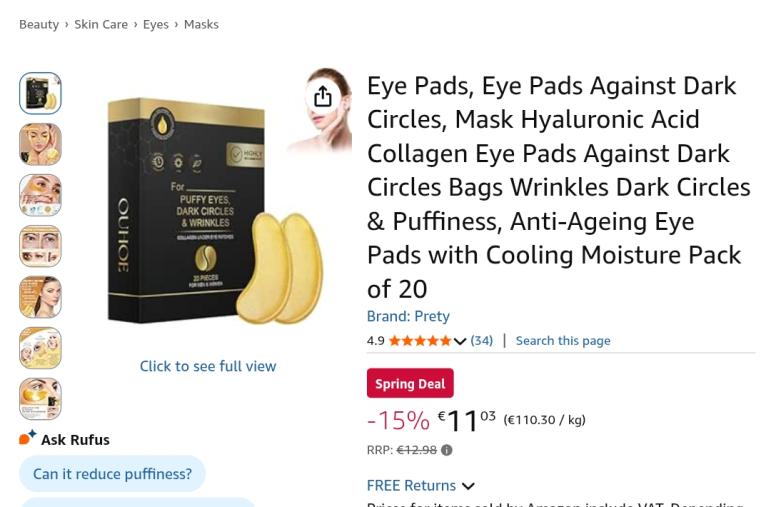Click the five-star rating icons
This screenshot has width=771, height=507.
[x=420, y=341]
